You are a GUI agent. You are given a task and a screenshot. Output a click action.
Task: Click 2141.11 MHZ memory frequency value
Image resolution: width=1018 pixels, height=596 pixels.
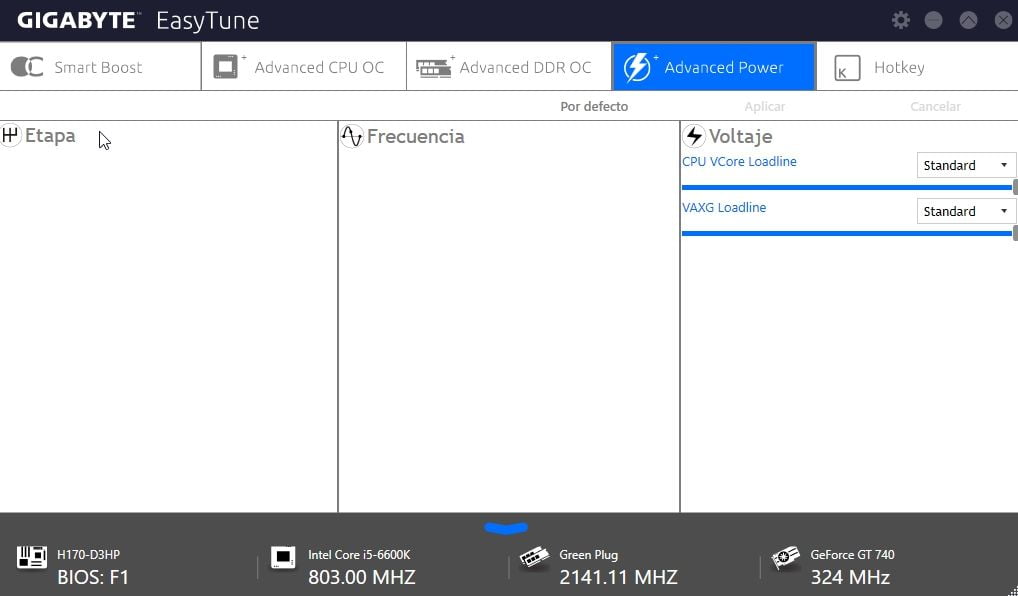(x=618, y=577)
